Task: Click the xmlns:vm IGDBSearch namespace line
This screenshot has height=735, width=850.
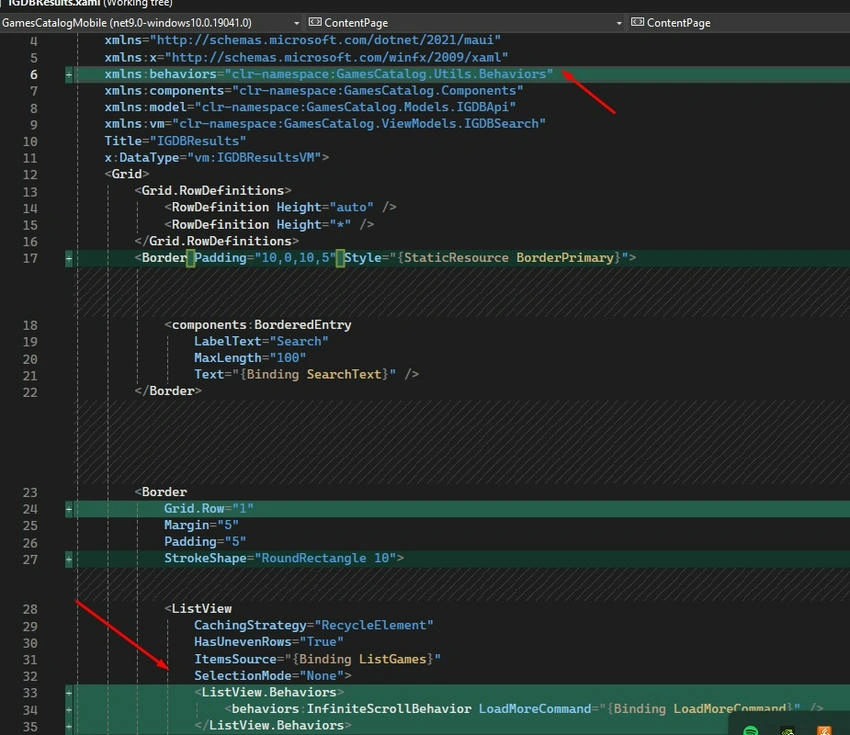Action: tap(325, 124)
